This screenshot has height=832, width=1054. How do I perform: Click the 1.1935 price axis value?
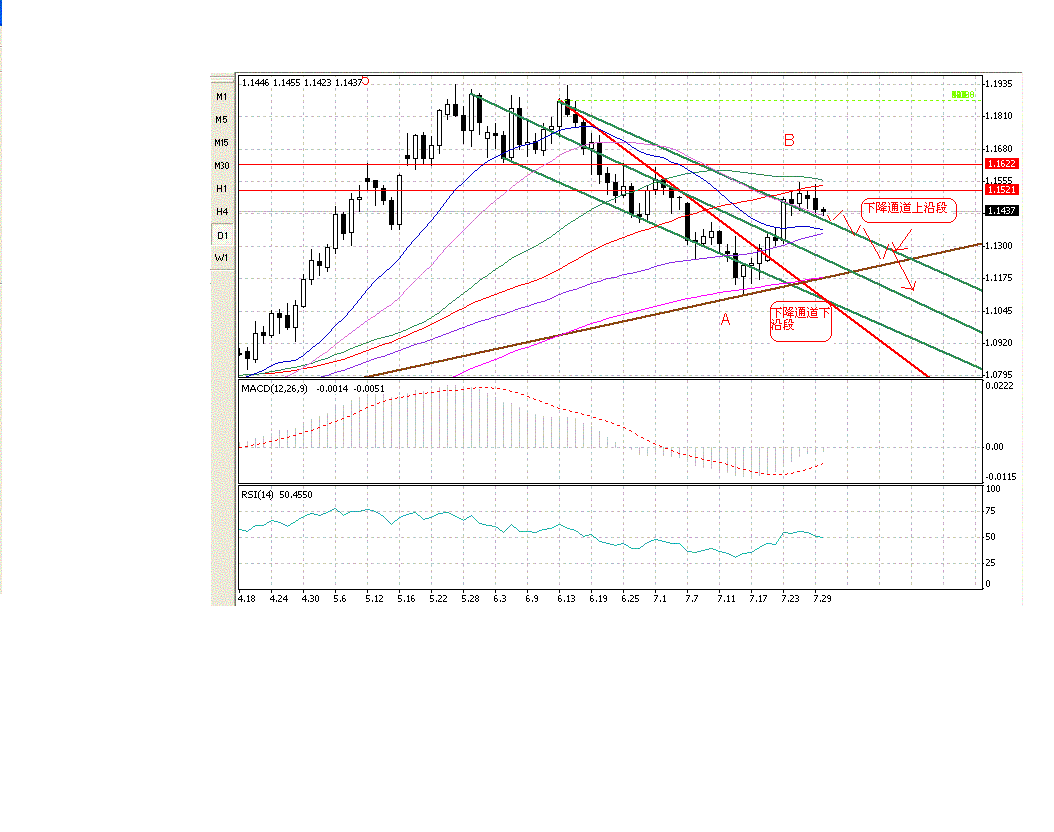pos(999,83)
